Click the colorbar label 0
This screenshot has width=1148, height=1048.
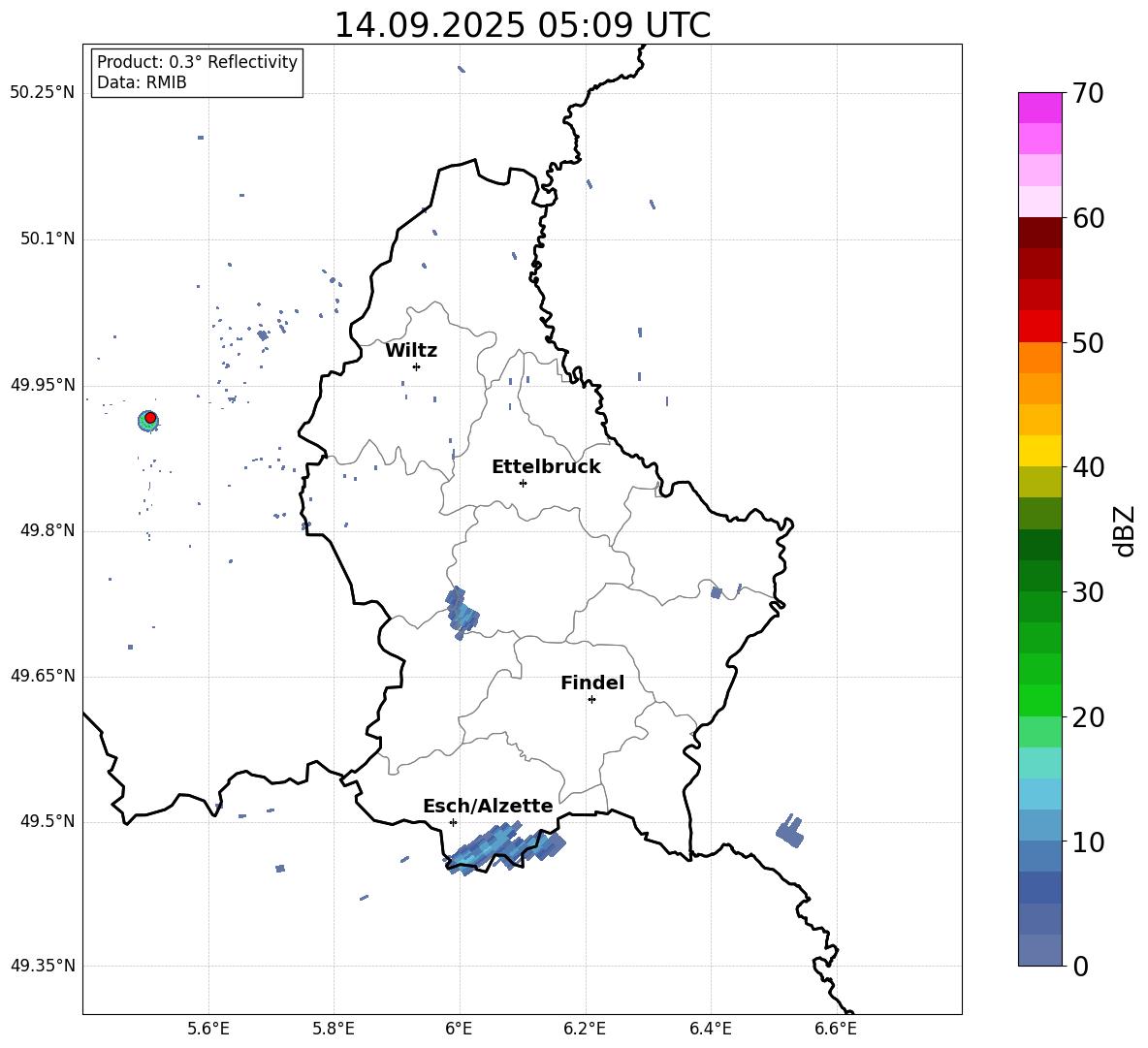click(x=1080, y=966)
